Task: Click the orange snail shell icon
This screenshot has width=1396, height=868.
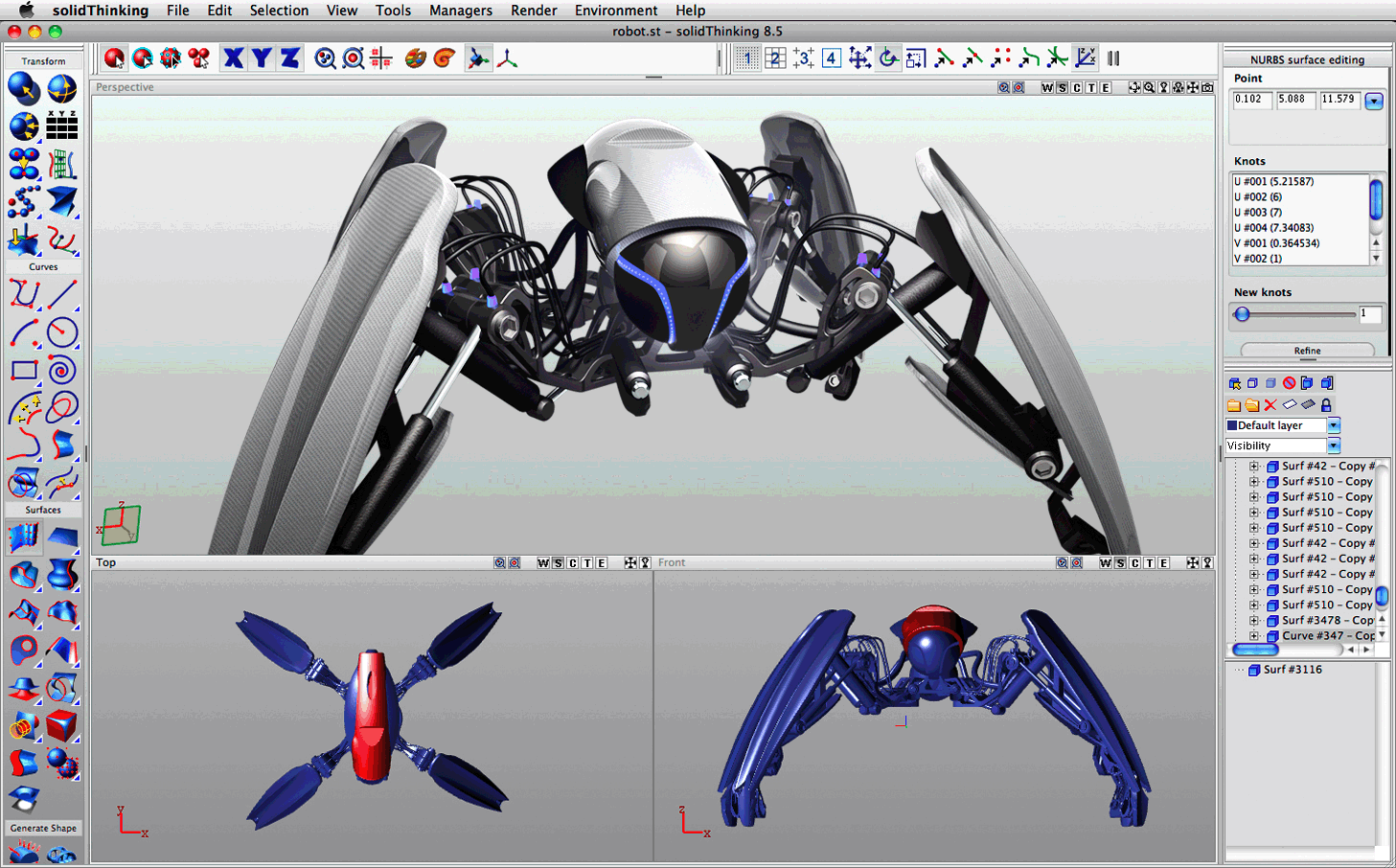Action: 444,58
